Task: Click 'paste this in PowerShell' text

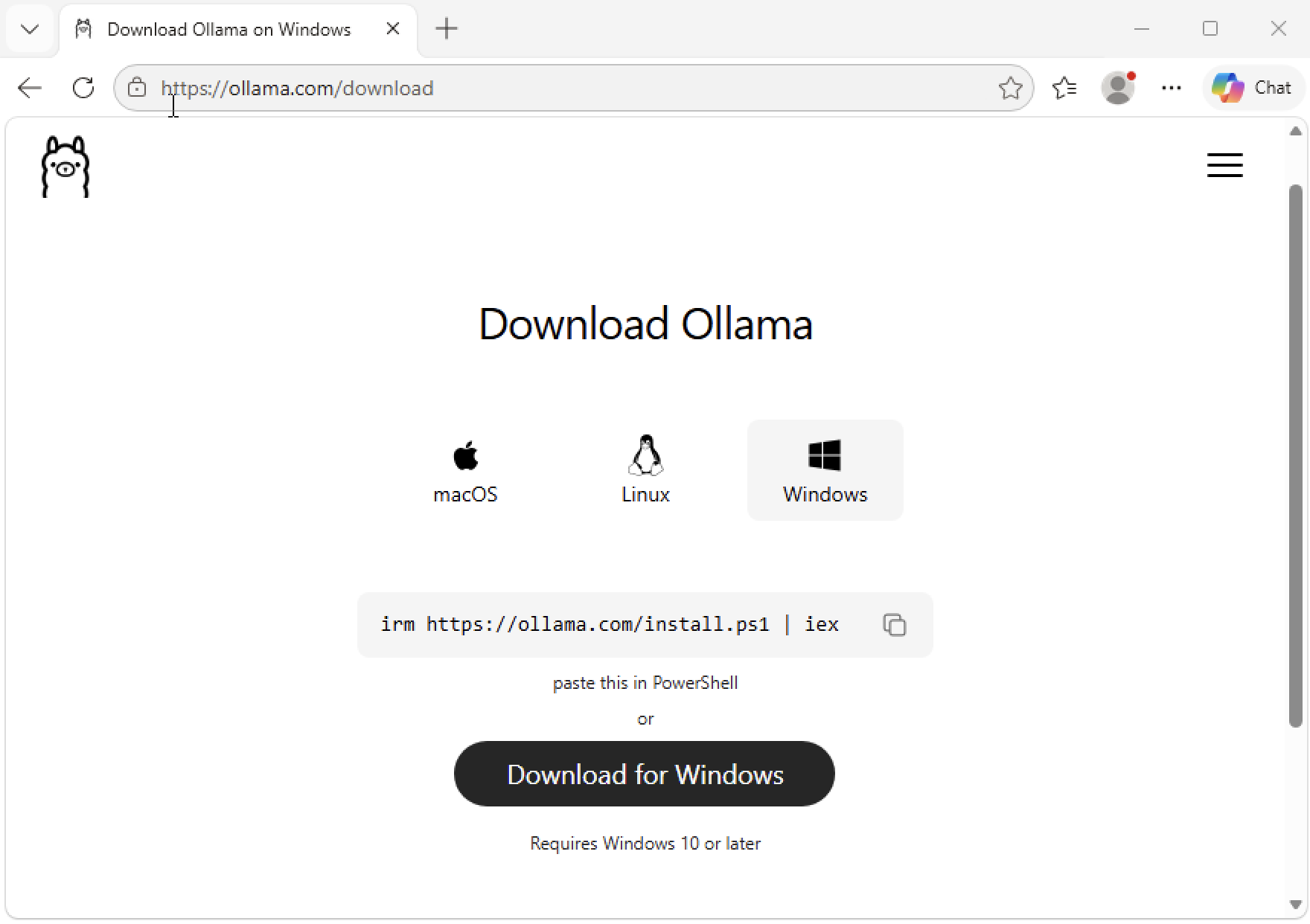Action: [x=645, y=683]
